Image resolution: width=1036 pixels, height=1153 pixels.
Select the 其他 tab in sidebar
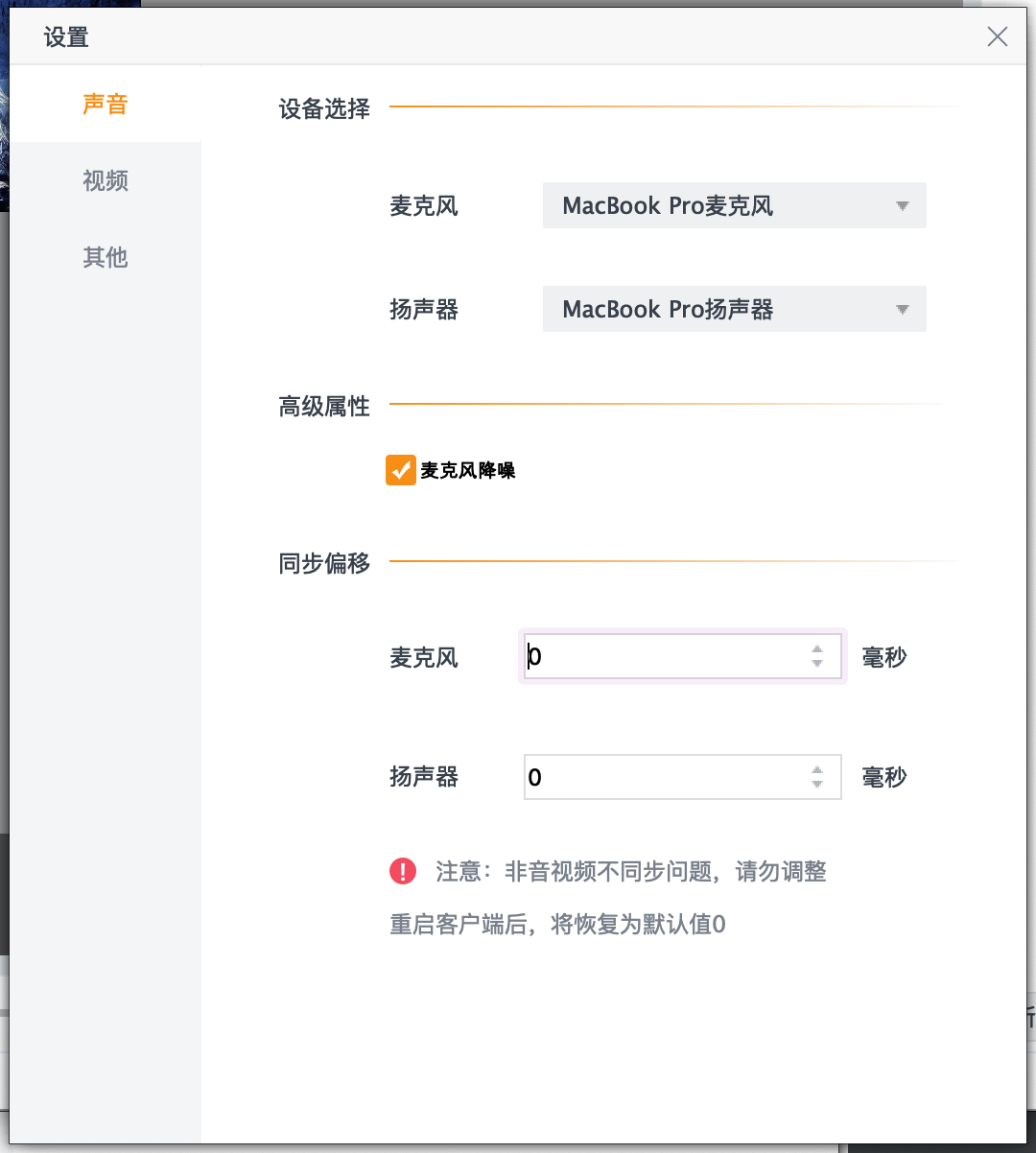coord(106,258)
